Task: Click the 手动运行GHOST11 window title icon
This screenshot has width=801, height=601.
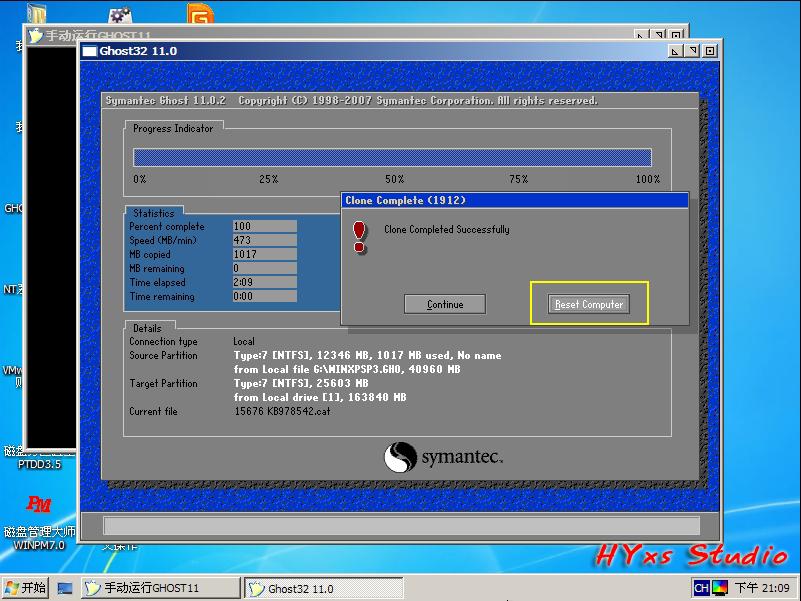Action: click(36, 36)
